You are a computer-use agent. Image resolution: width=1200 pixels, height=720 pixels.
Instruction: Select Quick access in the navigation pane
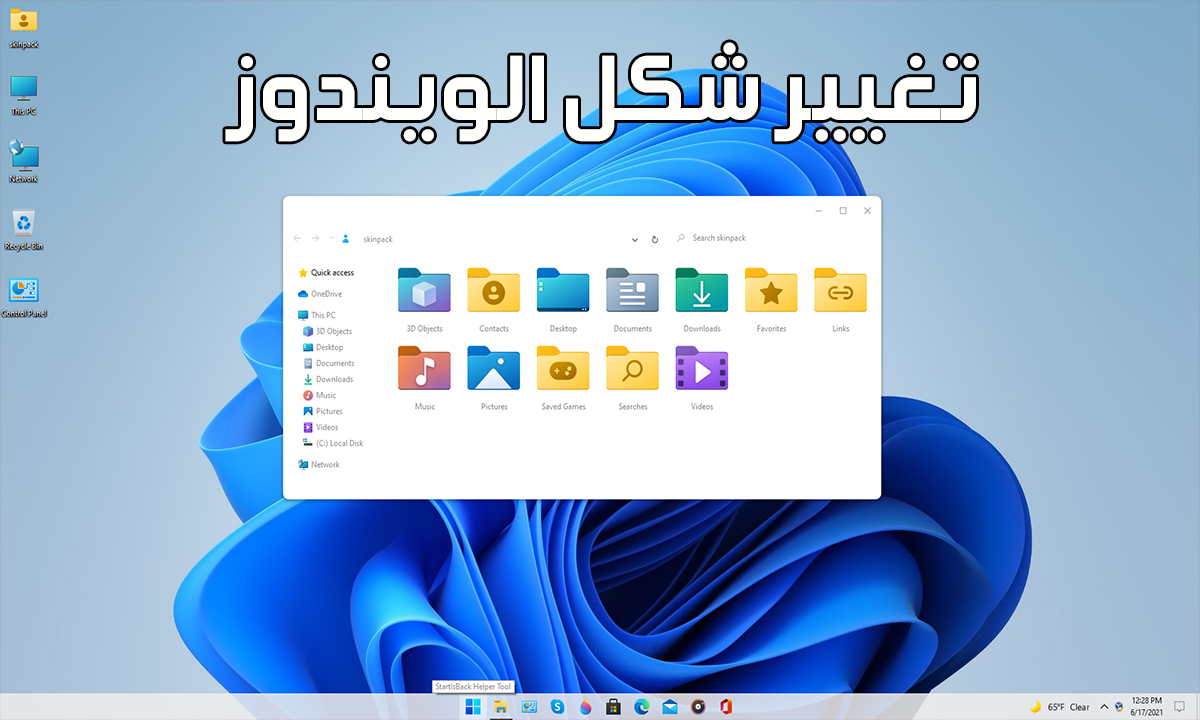click(326, 272)
